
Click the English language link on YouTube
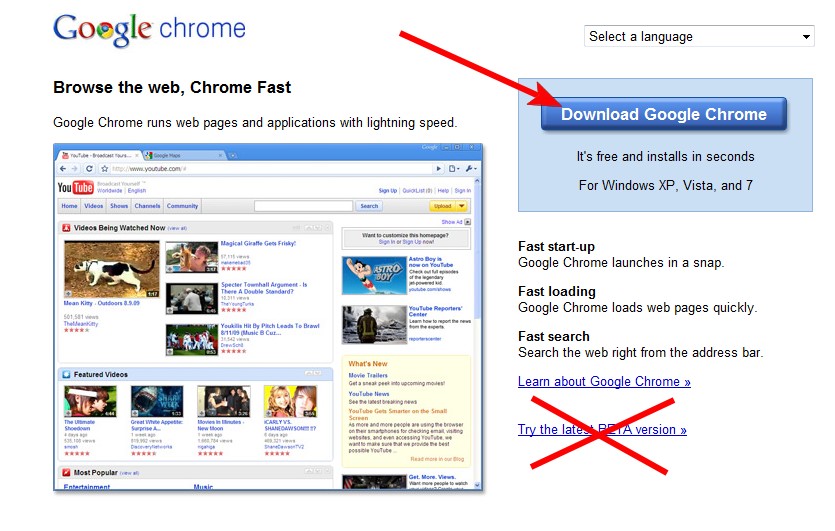coord(137,191)
